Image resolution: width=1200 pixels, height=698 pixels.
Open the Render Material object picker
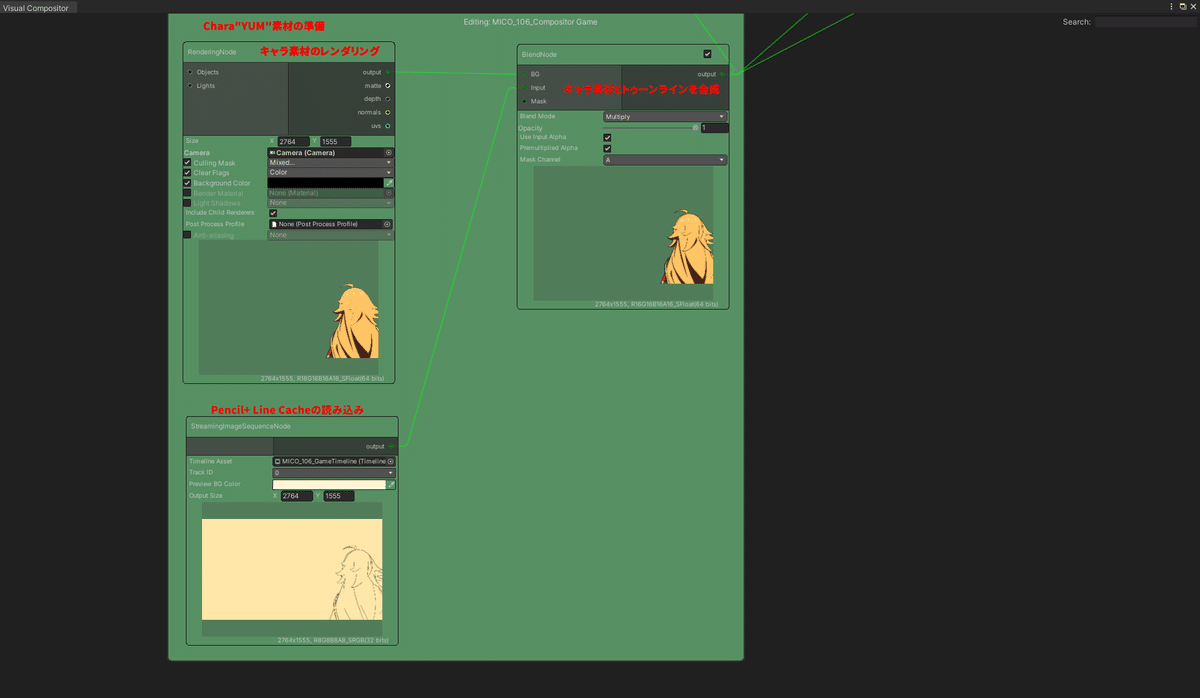pyautogui.click(x=388, y=193)
